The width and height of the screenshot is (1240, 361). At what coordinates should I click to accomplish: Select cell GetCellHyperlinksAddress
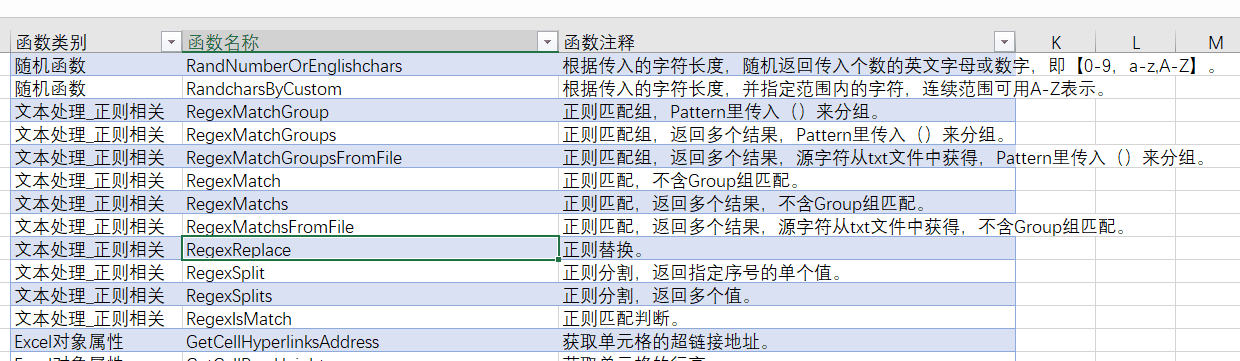[x=370, y=342]
